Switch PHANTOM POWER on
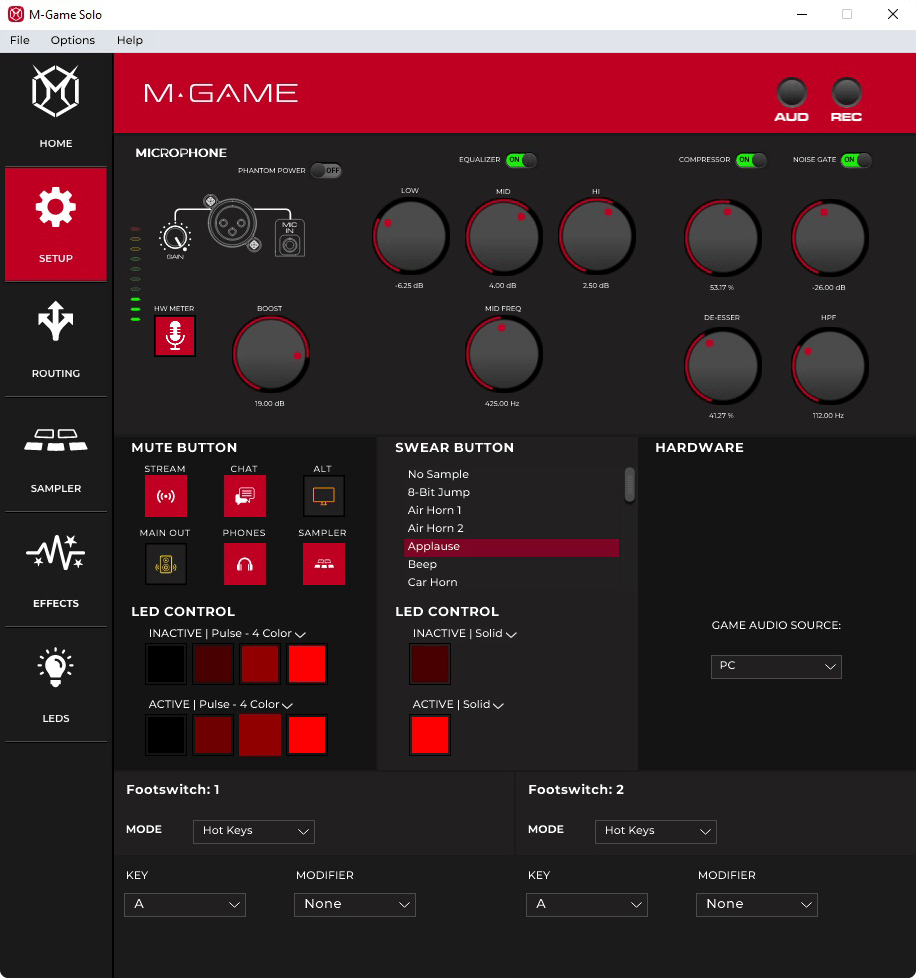The width and height of the screenshot is (916, 978). click(x=326, y=171)
